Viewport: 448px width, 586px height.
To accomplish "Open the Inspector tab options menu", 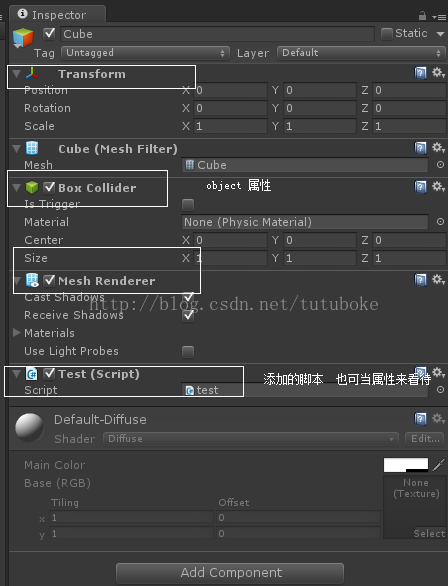I will [x=439, y=17].
